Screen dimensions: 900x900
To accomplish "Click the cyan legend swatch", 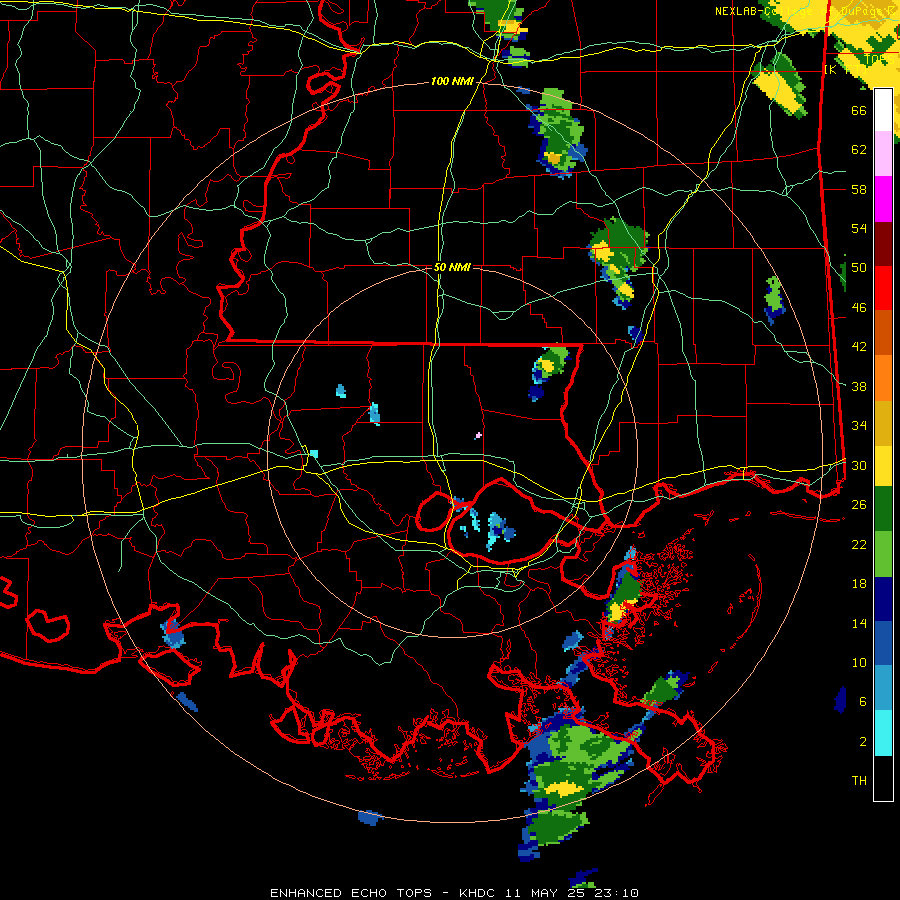I will click(883, 733).
